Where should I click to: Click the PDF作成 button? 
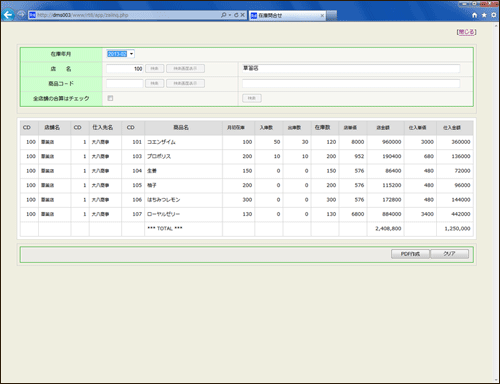[410, 254]
